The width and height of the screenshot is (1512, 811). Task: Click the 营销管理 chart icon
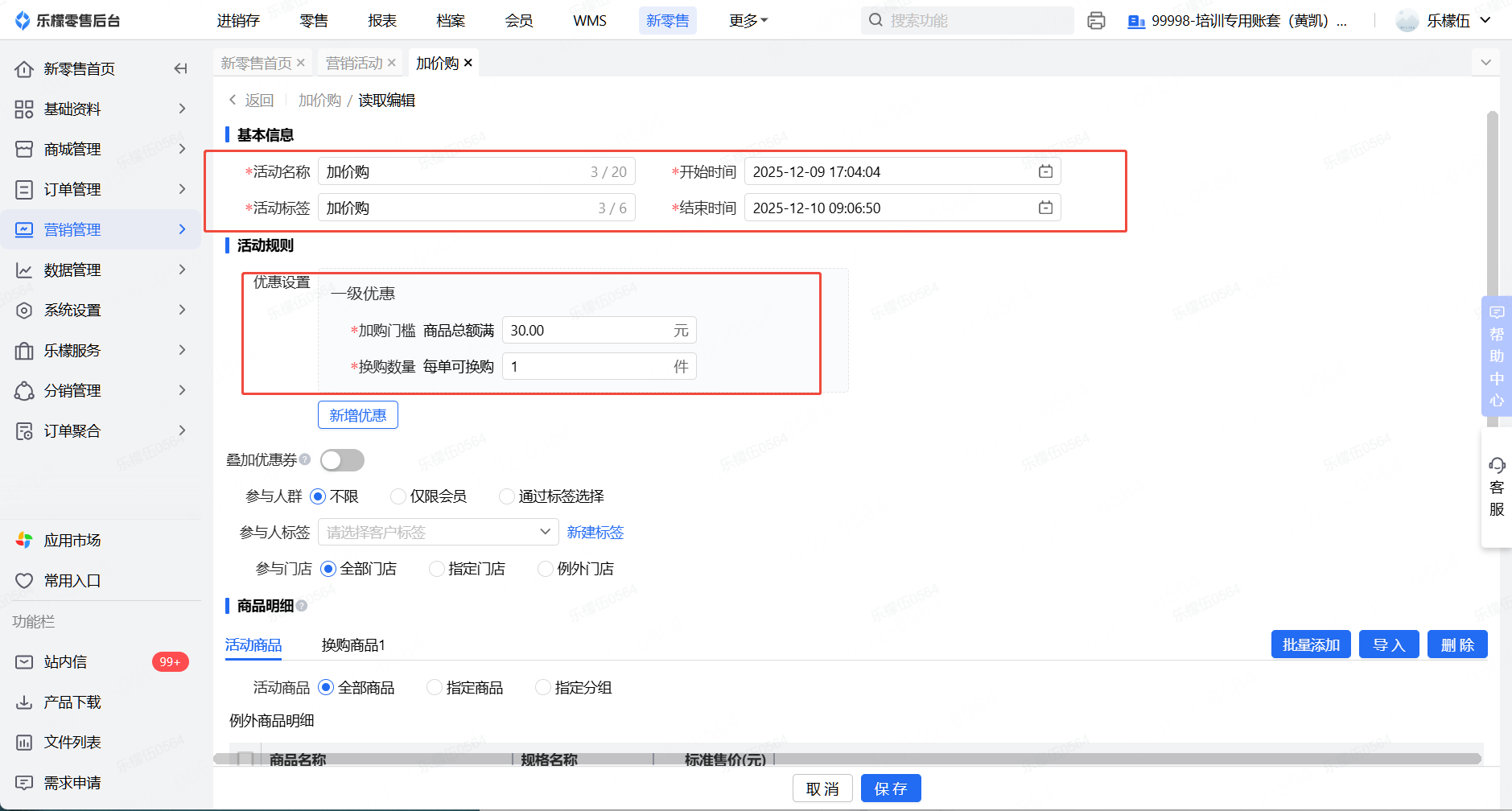point(24,230)
